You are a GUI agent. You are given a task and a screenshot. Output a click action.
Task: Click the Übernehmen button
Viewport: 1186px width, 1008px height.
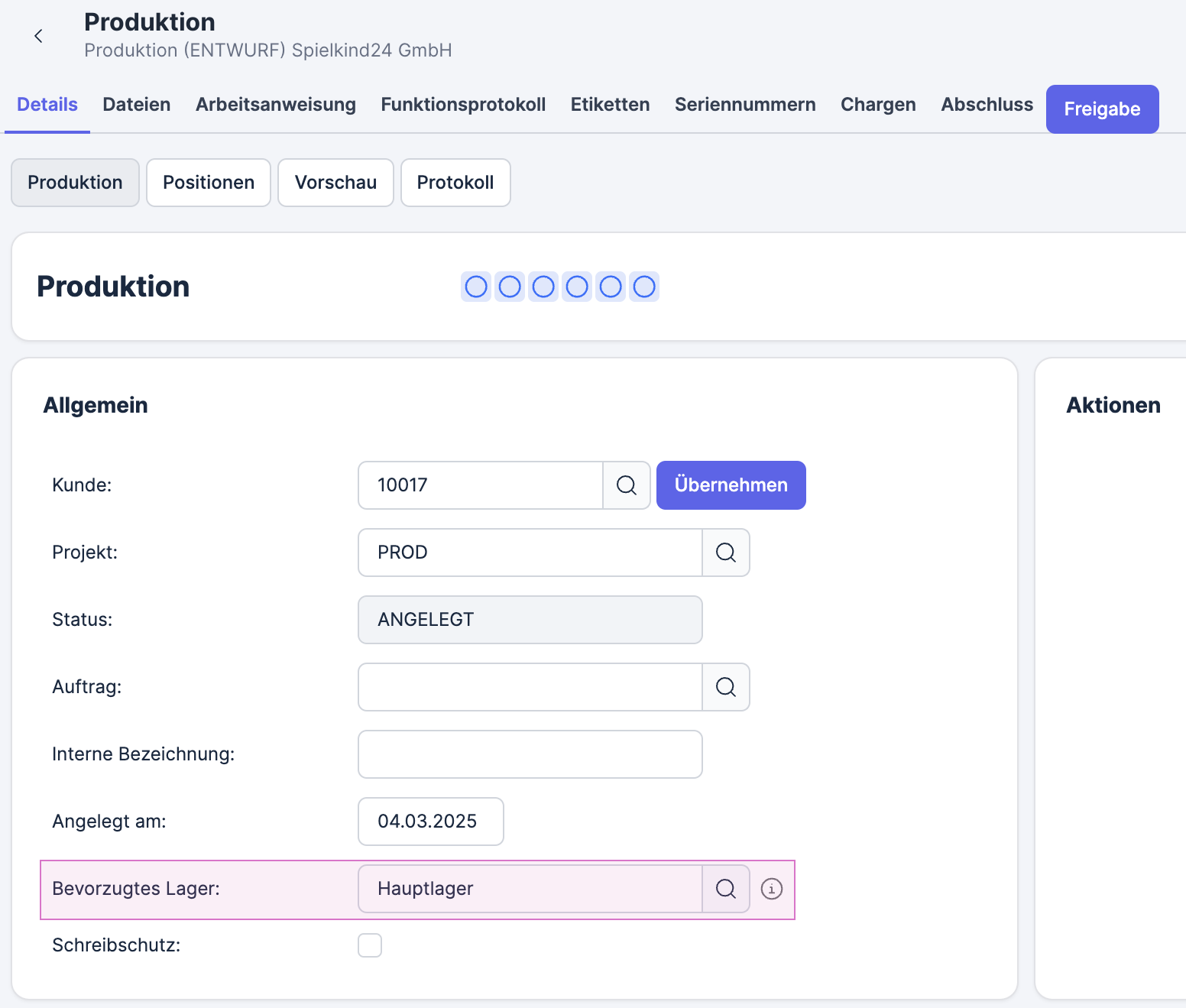[x=731, y=485]
